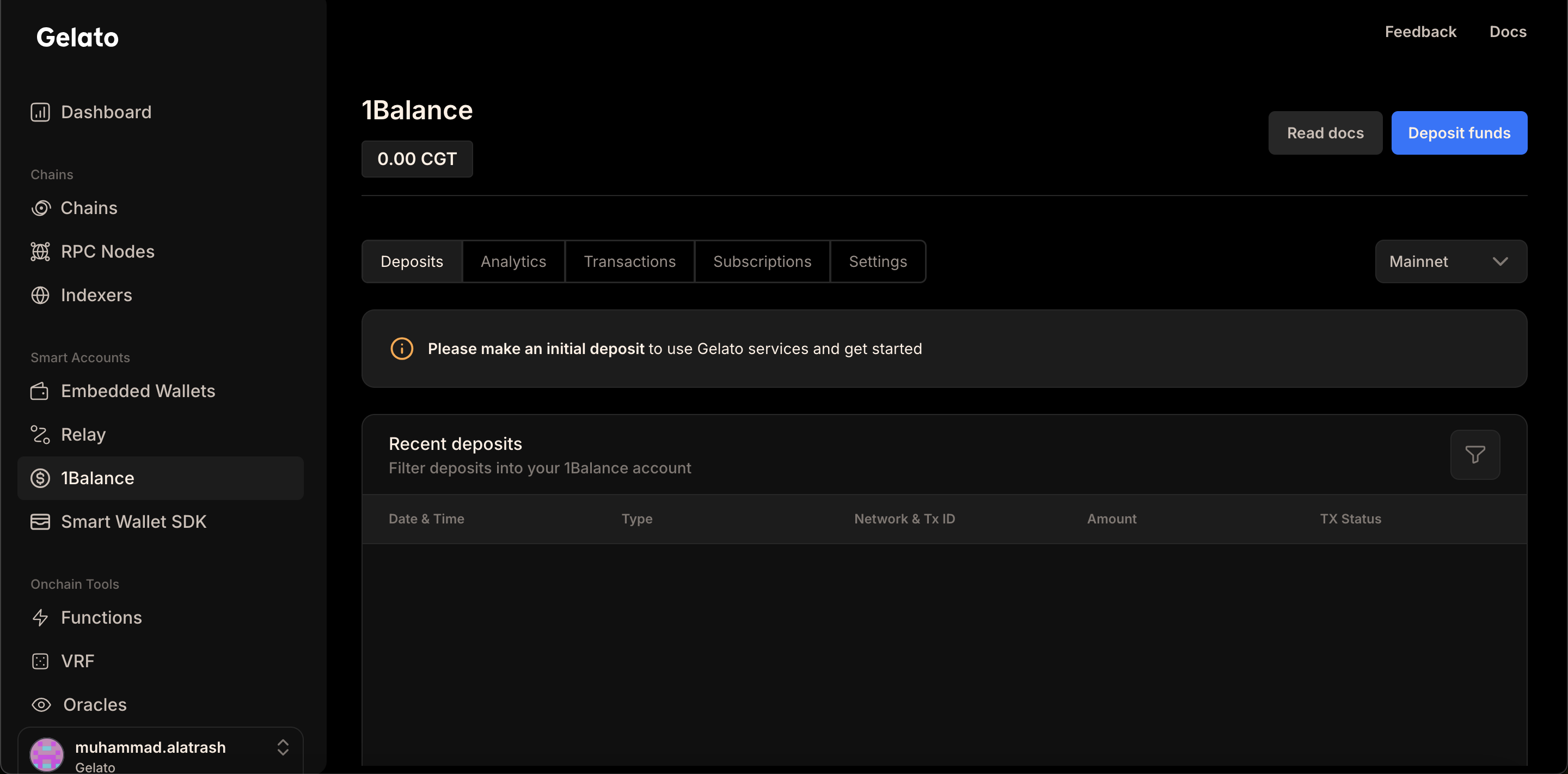This screenshot has height=774, width=1568.
Task: Click the Functions lightning bolt icon
Action: click(40, 618)
